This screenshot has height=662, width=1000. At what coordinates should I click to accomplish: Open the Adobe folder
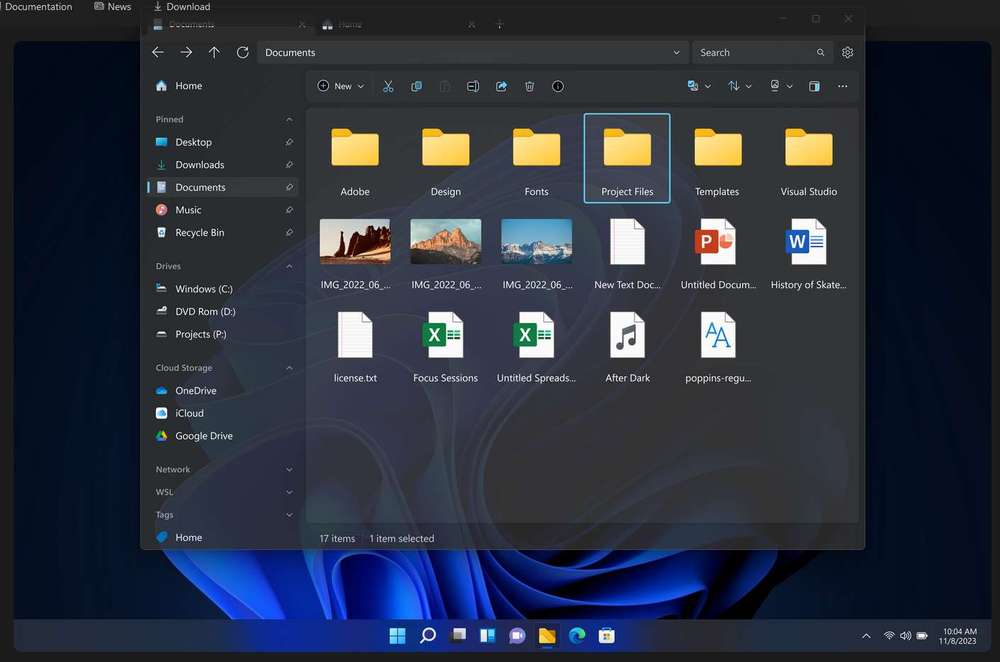(x=355, y=158)
